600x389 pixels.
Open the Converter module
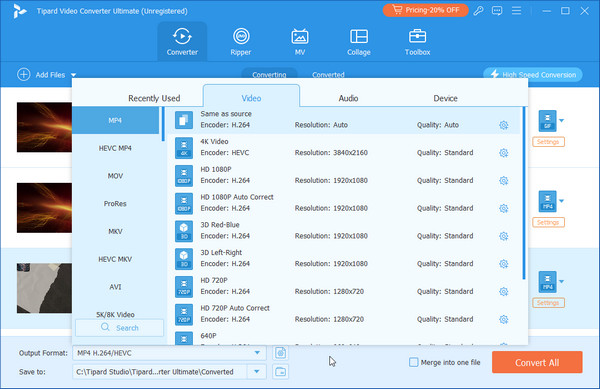[x=182, y=41]
